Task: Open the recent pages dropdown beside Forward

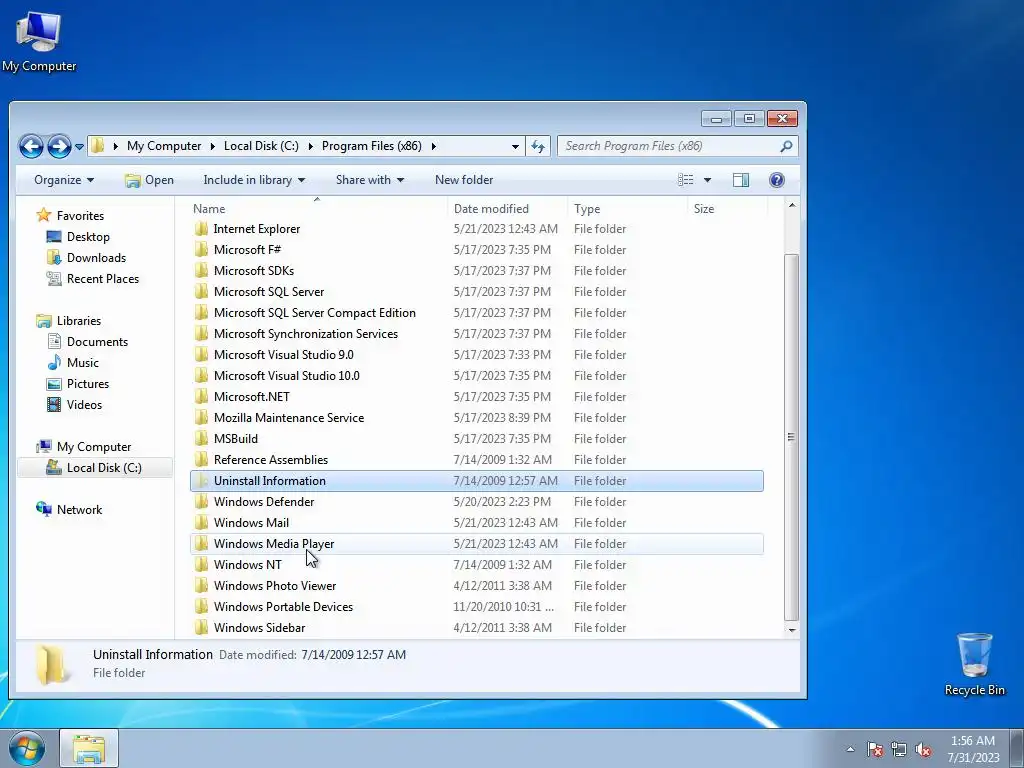Action: 79,147
